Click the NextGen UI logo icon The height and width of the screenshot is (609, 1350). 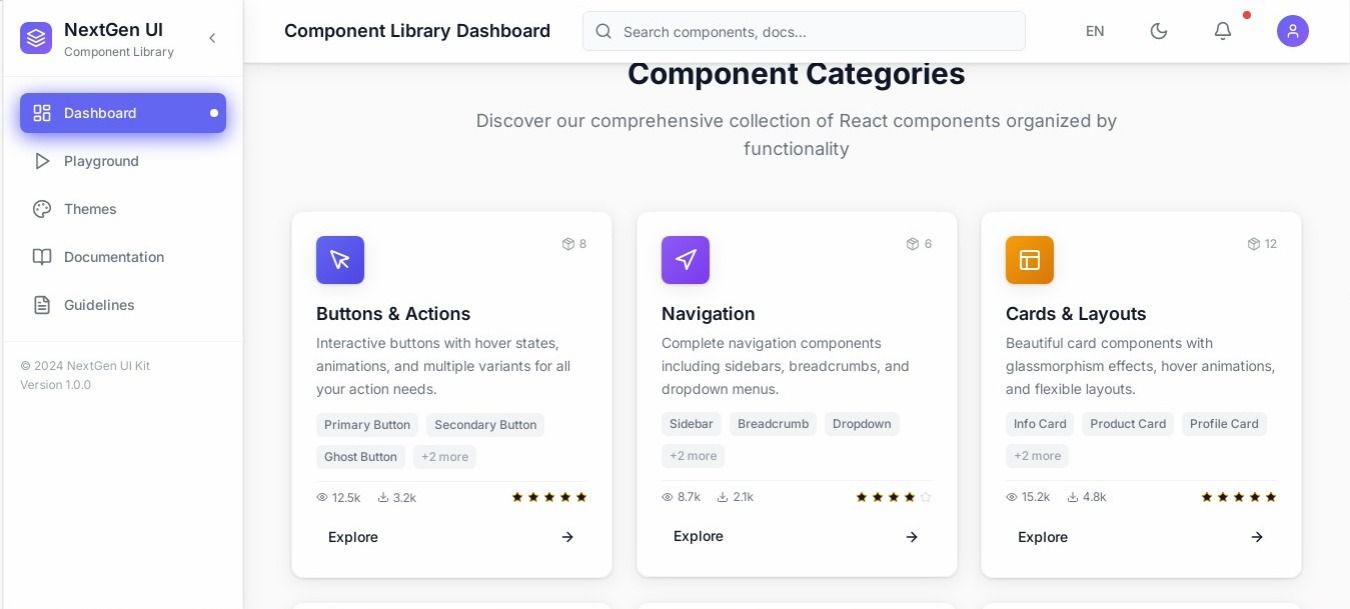point(36,38)
